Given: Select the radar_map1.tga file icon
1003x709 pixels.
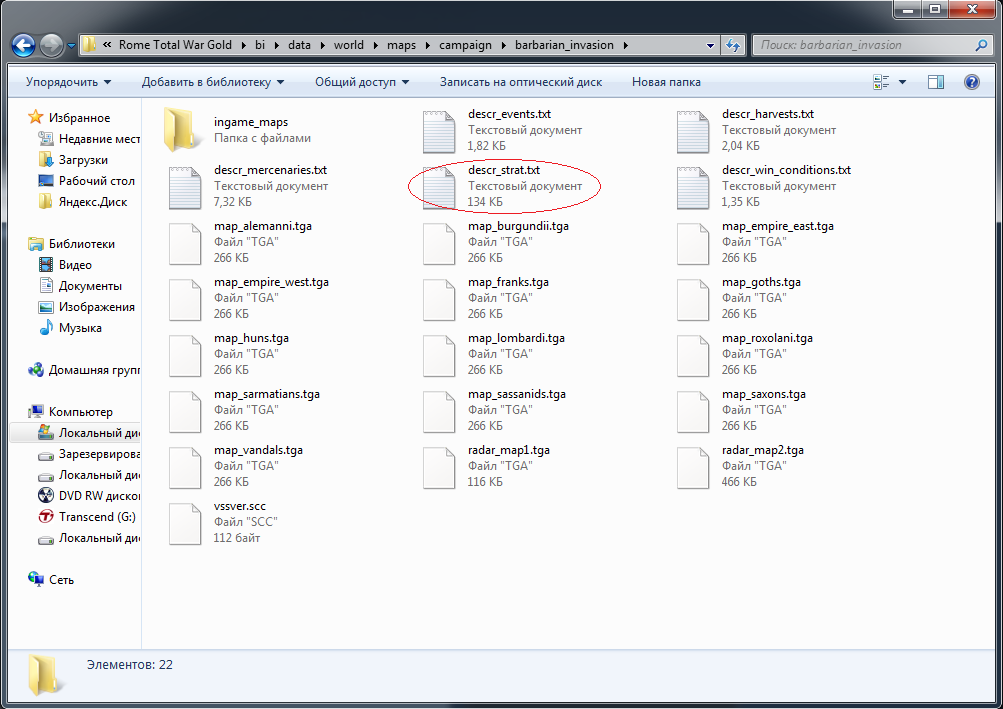Looking at the screenshot, I should 439,468.
